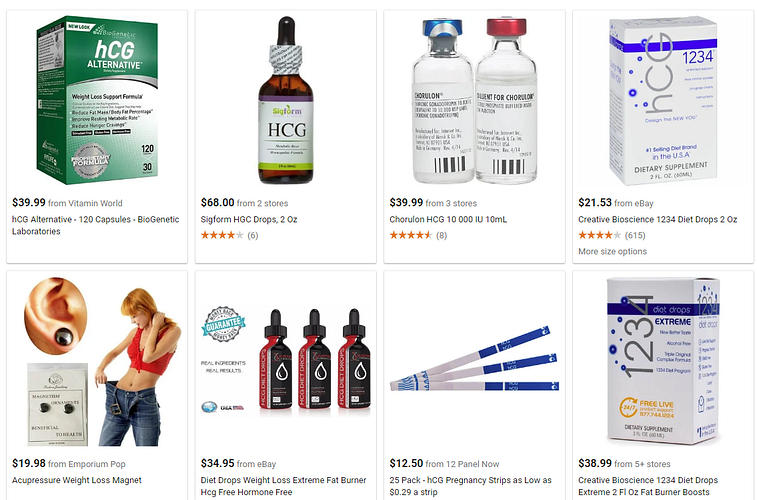Open Chorulon HCG 10 000 IU 10mL title
The width and height of the screenshot is (757, 500).
448,219
